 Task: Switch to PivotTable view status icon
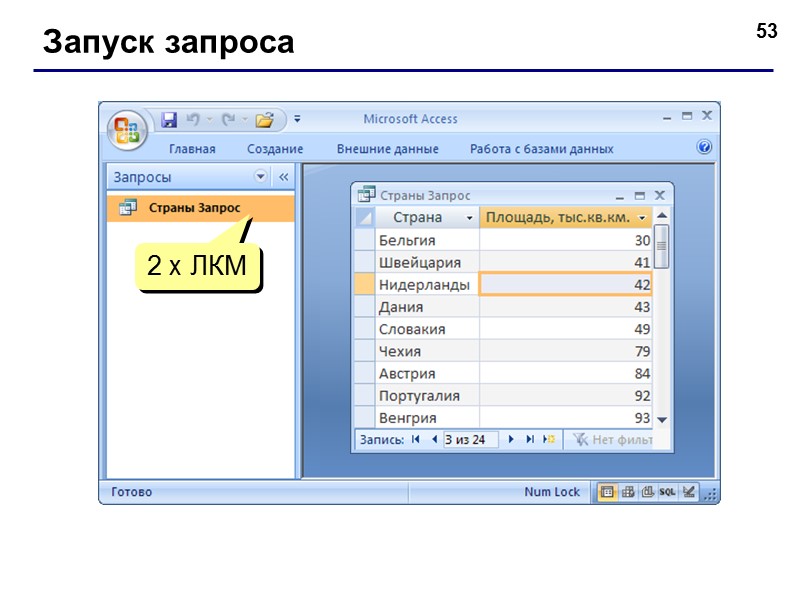[628, 492]
